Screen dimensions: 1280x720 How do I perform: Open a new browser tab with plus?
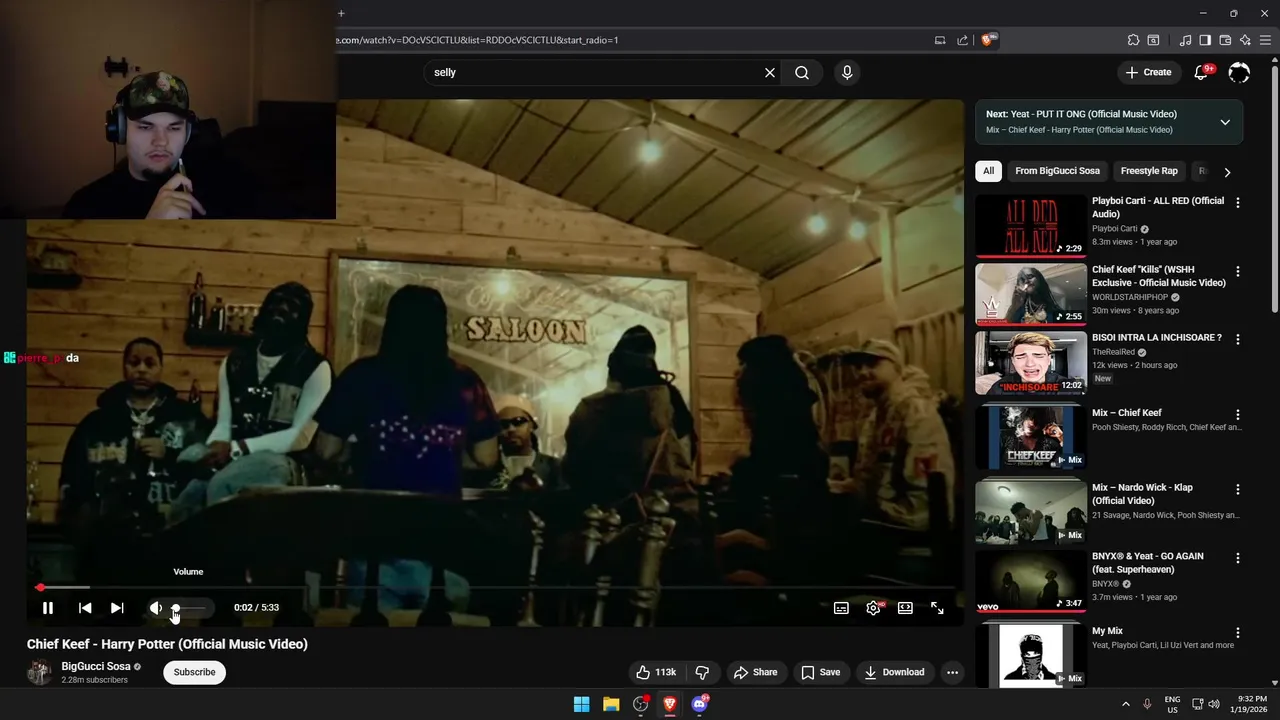click(341, 13)
